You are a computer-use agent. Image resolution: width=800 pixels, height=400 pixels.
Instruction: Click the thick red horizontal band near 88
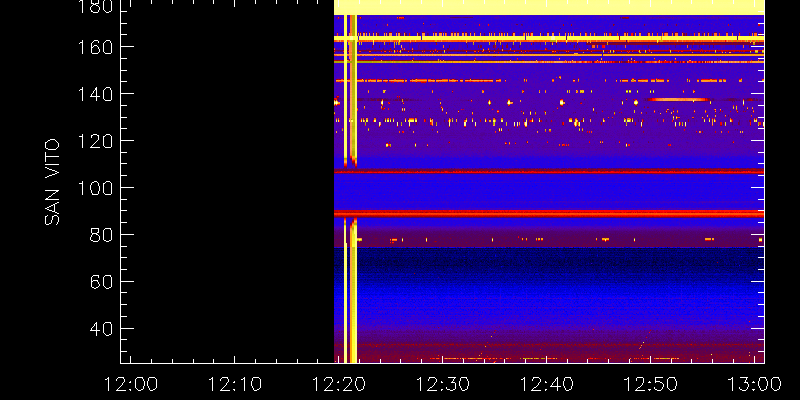pos(549,213)
